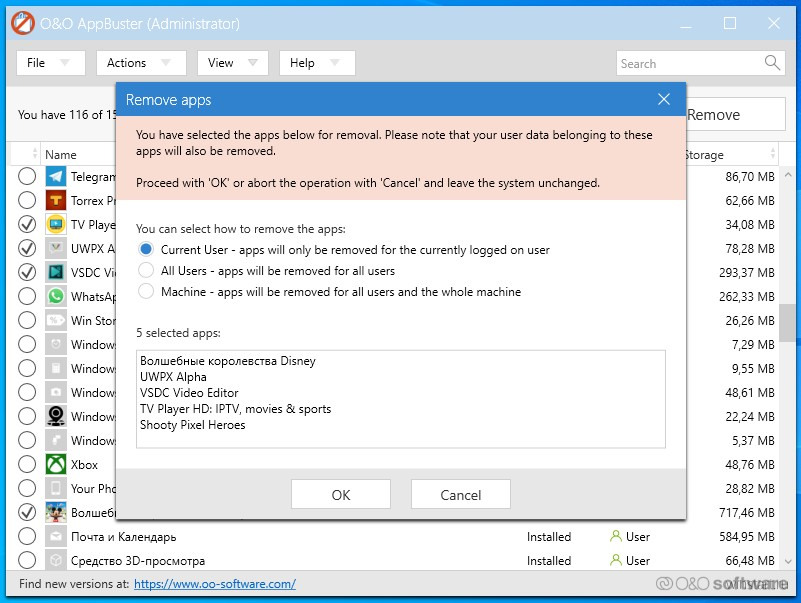Click the WhatsApp app icon

[56, 296]
